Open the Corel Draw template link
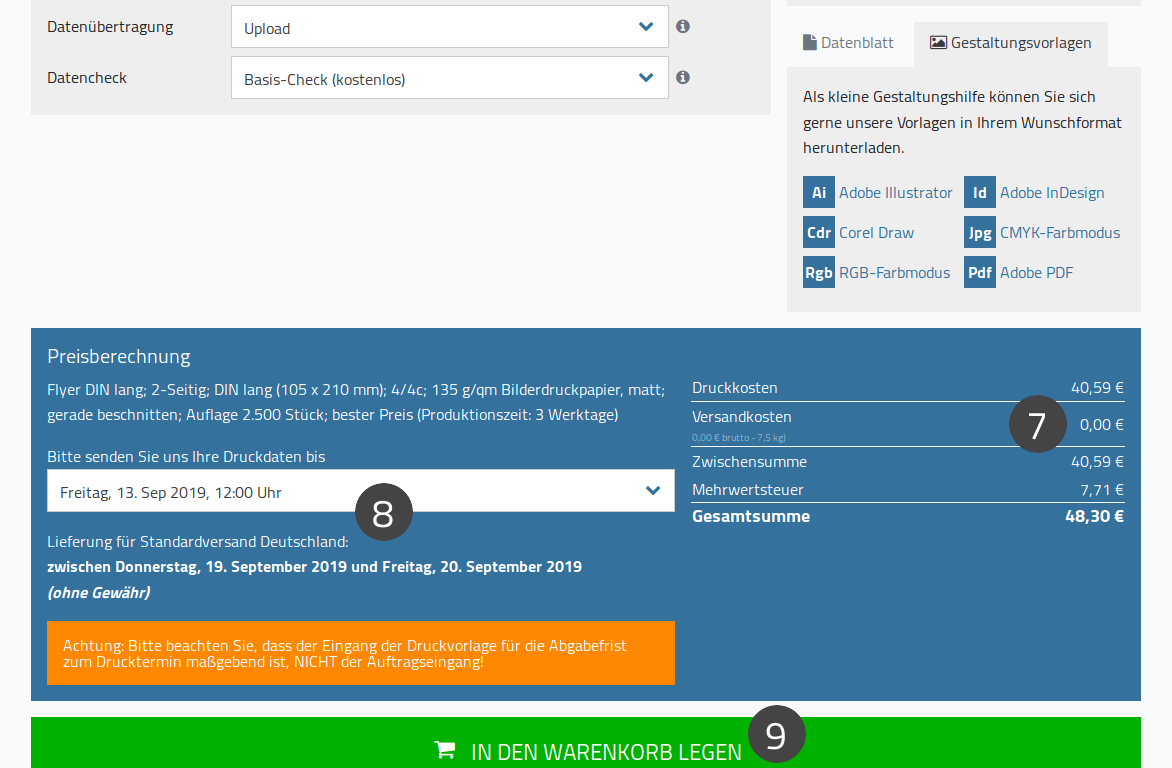The image size is (1172, 768). click(x=876, y=233)
